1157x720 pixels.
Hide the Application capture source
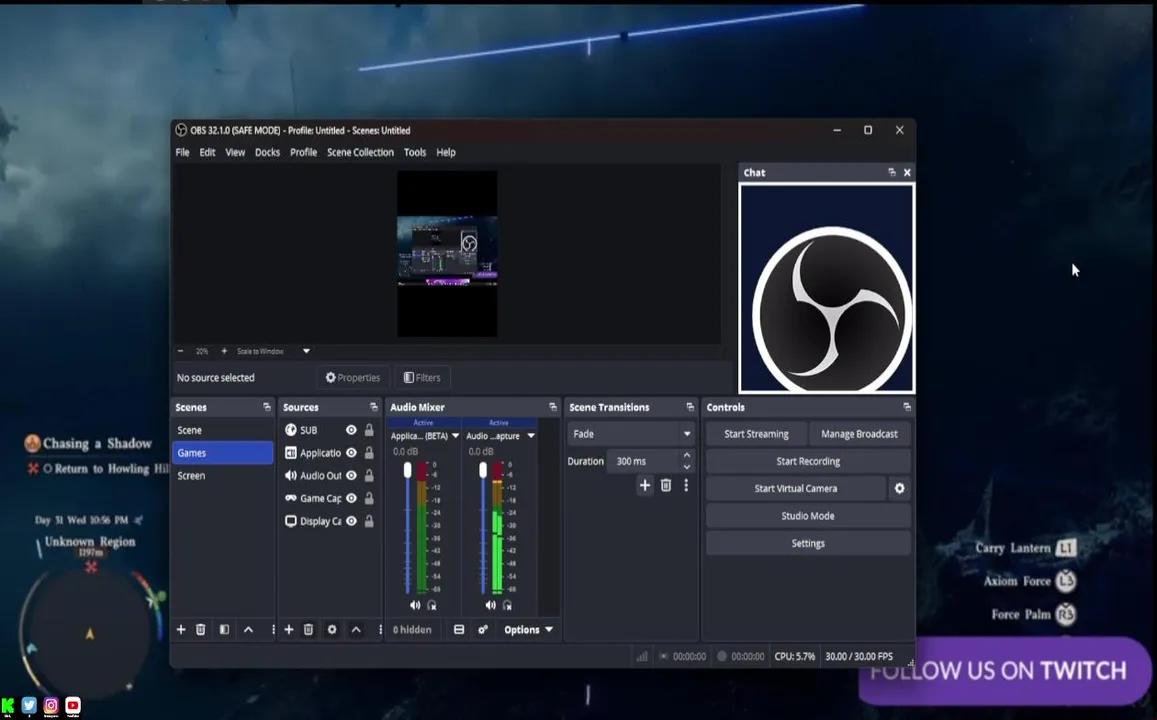(351, 453)
